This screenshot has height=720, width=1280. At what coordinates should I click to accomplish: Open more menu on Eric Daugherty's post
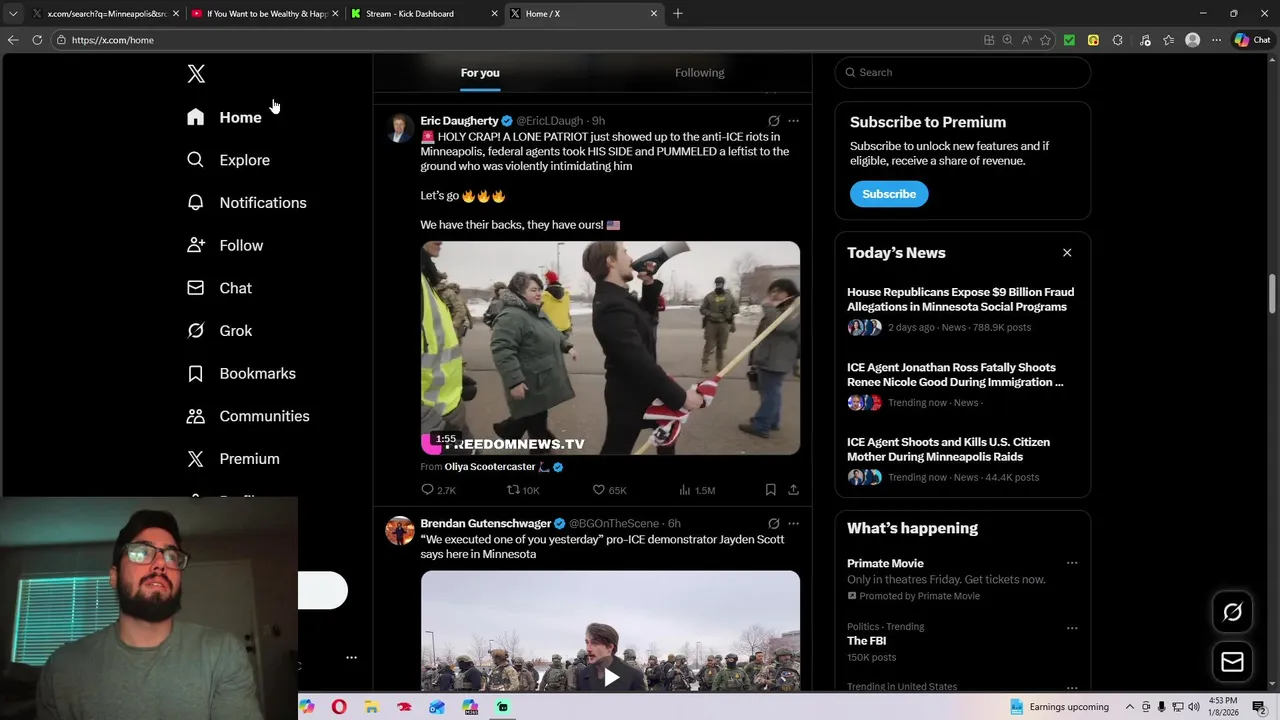tap(793, 121)
